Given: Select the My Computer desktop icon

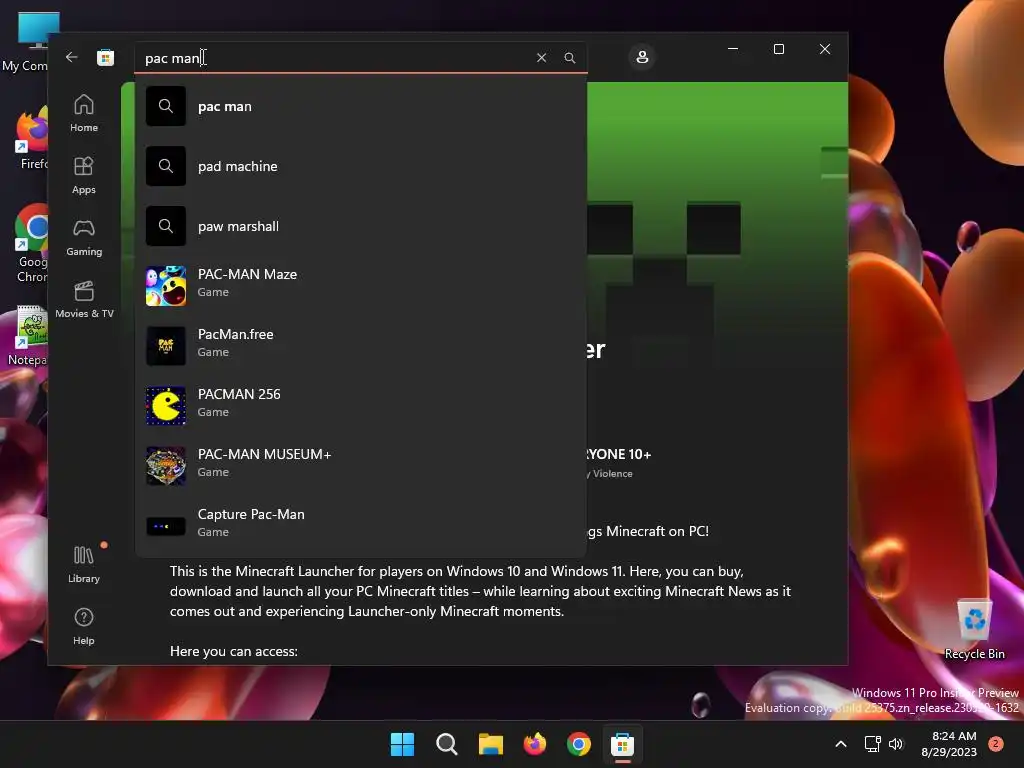Looking at the screenshot, I should (25, 42).
